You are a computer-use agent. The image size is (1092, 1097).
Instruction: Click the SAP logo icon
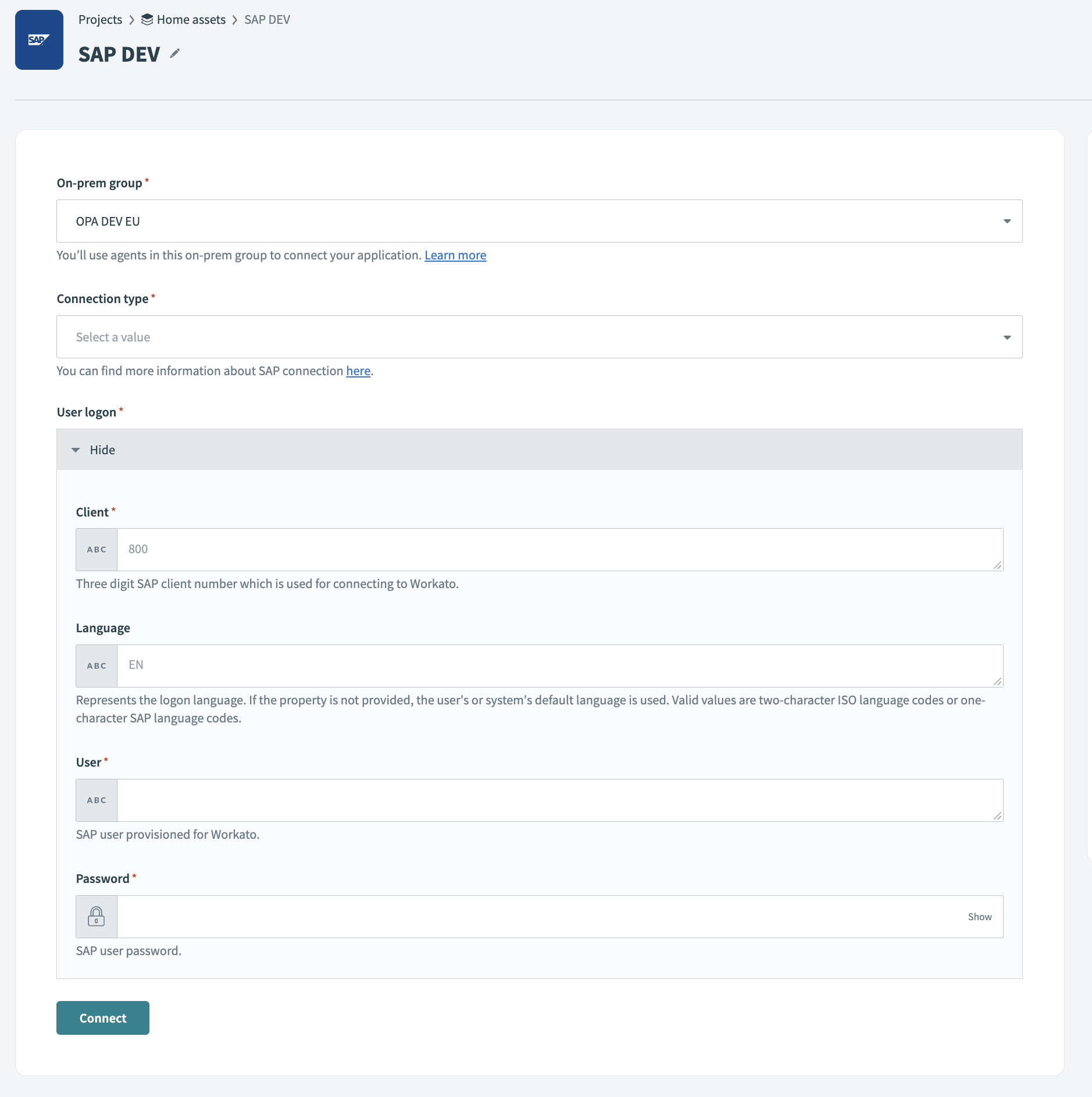[x=39, y=40]
